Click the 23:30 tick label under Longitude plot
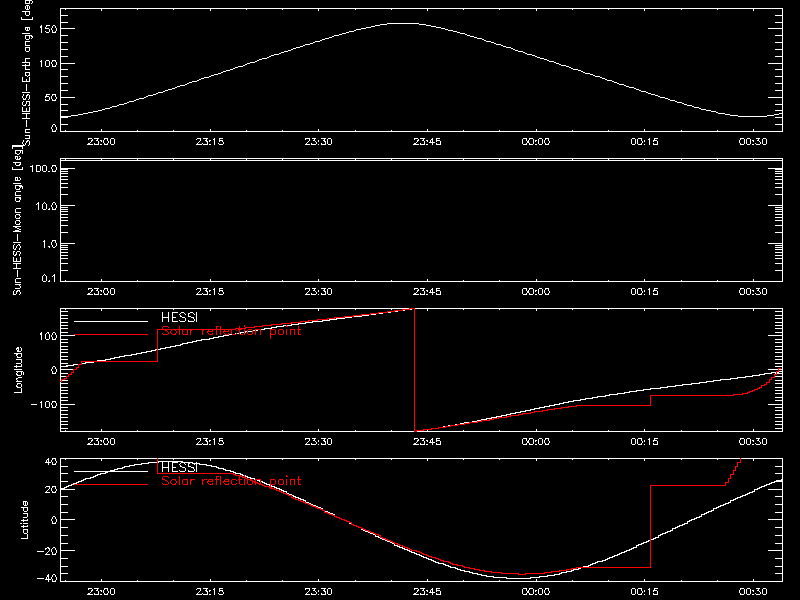Image resolution: width=800 pixels, height=600 pixels. click(x=318, y=442)
